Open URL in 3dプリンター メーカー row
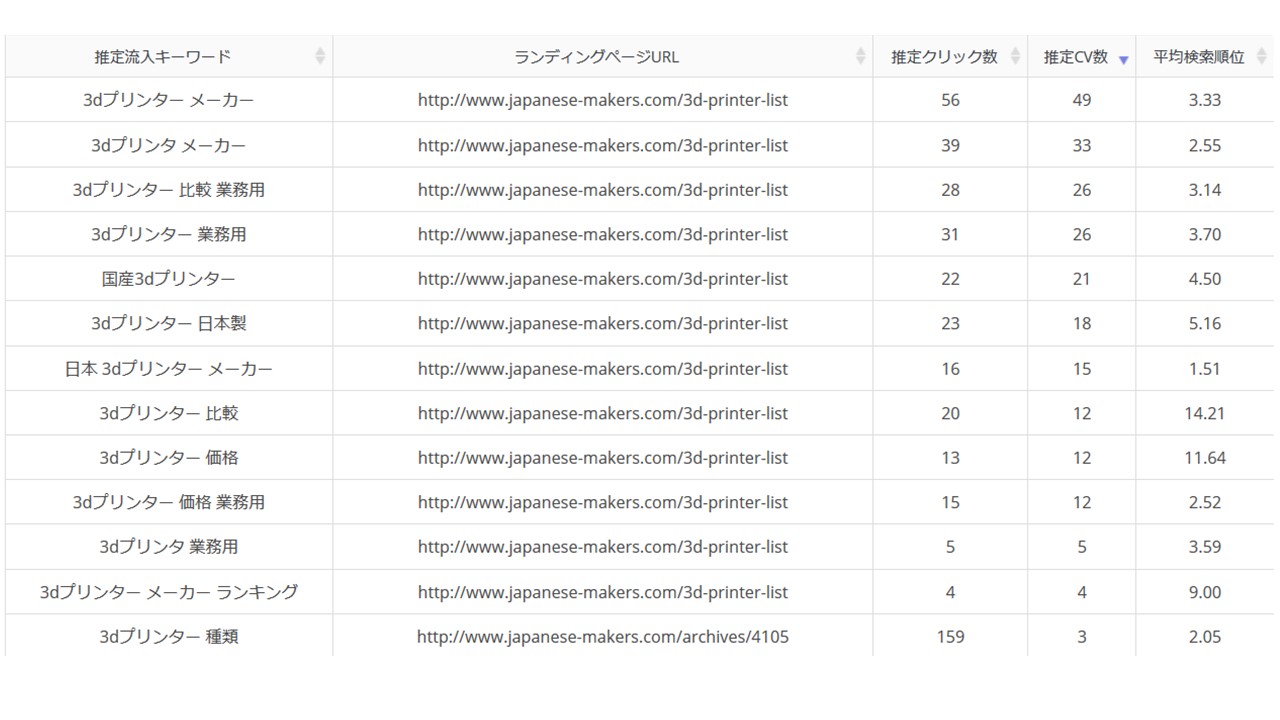Viewport: 1280px width, 720px height. pyautogui.click(x=603, y=100)
